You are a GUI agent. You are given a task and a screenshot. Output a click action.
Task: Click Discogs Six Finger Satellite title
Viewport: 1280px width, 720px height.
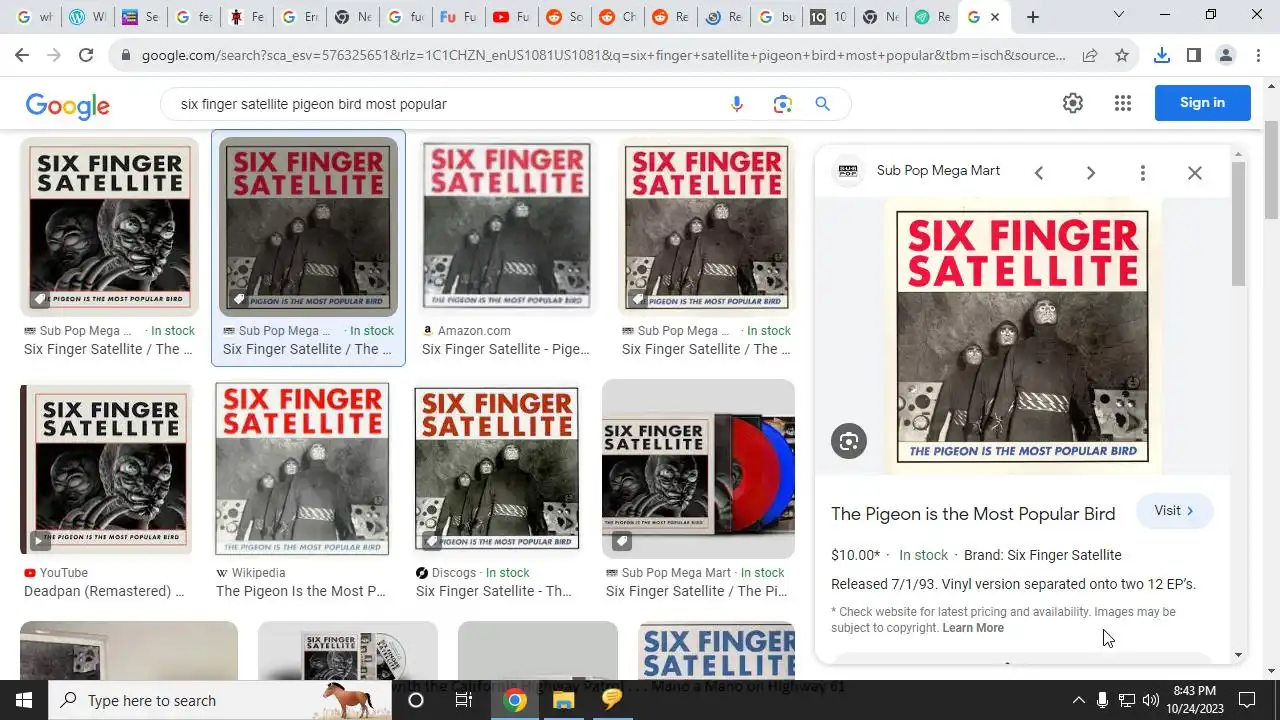(x=494, y=591)
